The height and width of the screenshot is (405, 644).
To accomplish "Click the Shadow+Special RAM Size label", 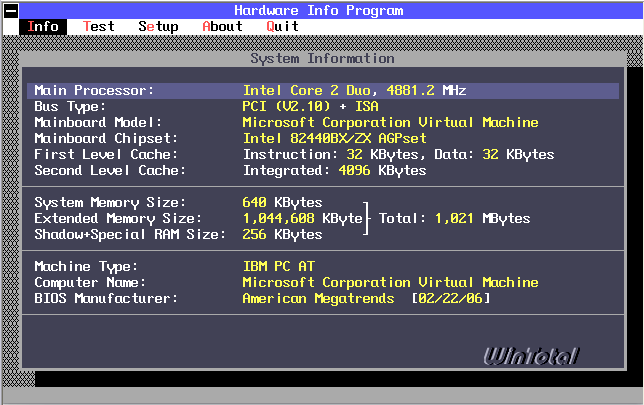I will [130, 235].
